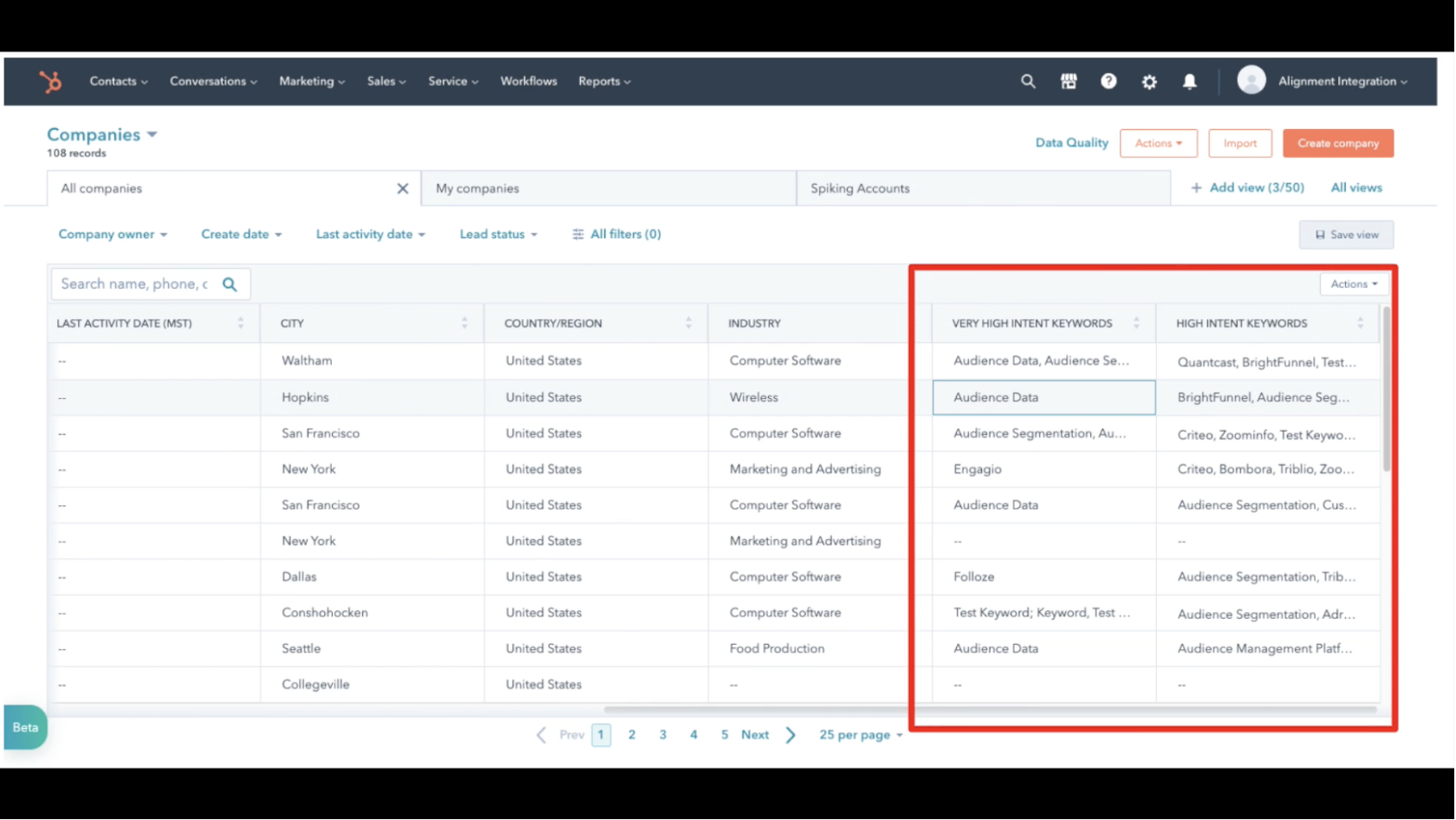The height and width of the screenshot is (820, 1456).
Task: Open the table Actions dropdown above columns
Action: click(1355, 284)
